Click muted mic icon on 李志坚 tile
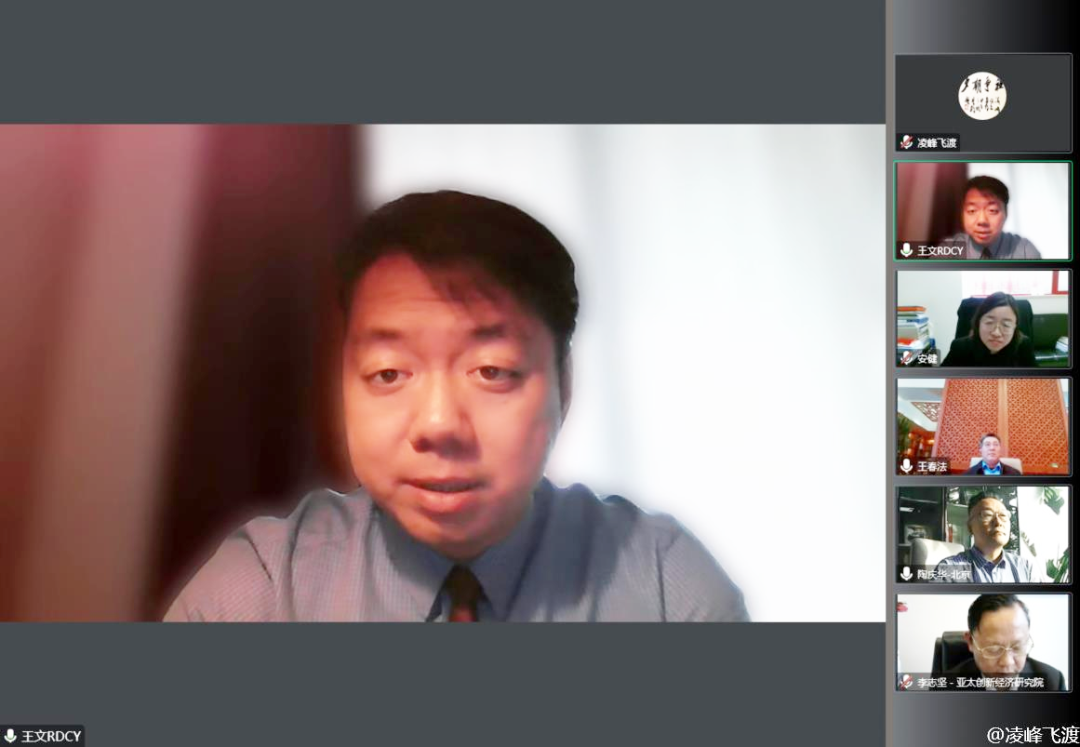 (x=906, y=682)
